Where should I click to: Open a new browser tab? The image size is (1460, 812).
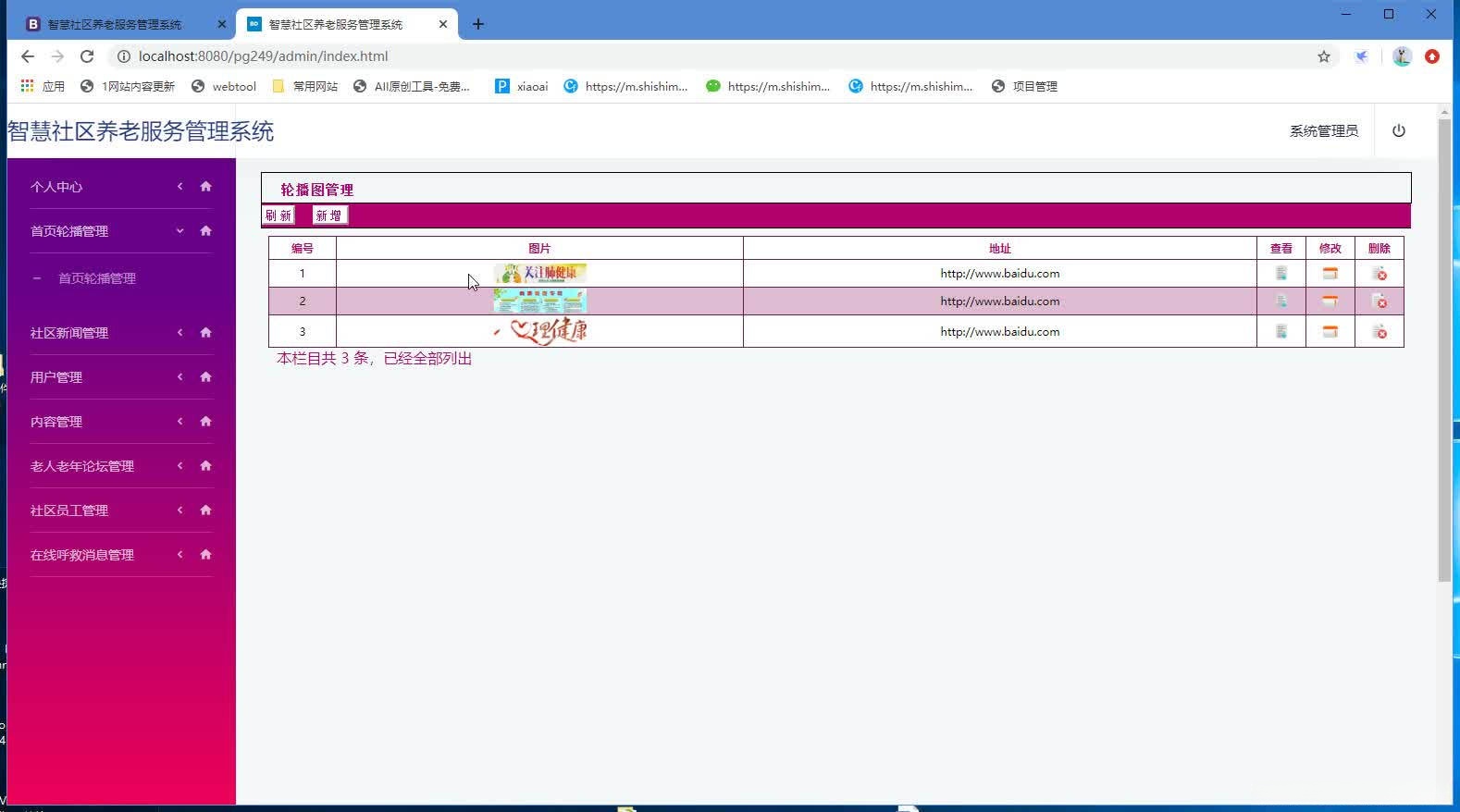[x=478, y=24]
